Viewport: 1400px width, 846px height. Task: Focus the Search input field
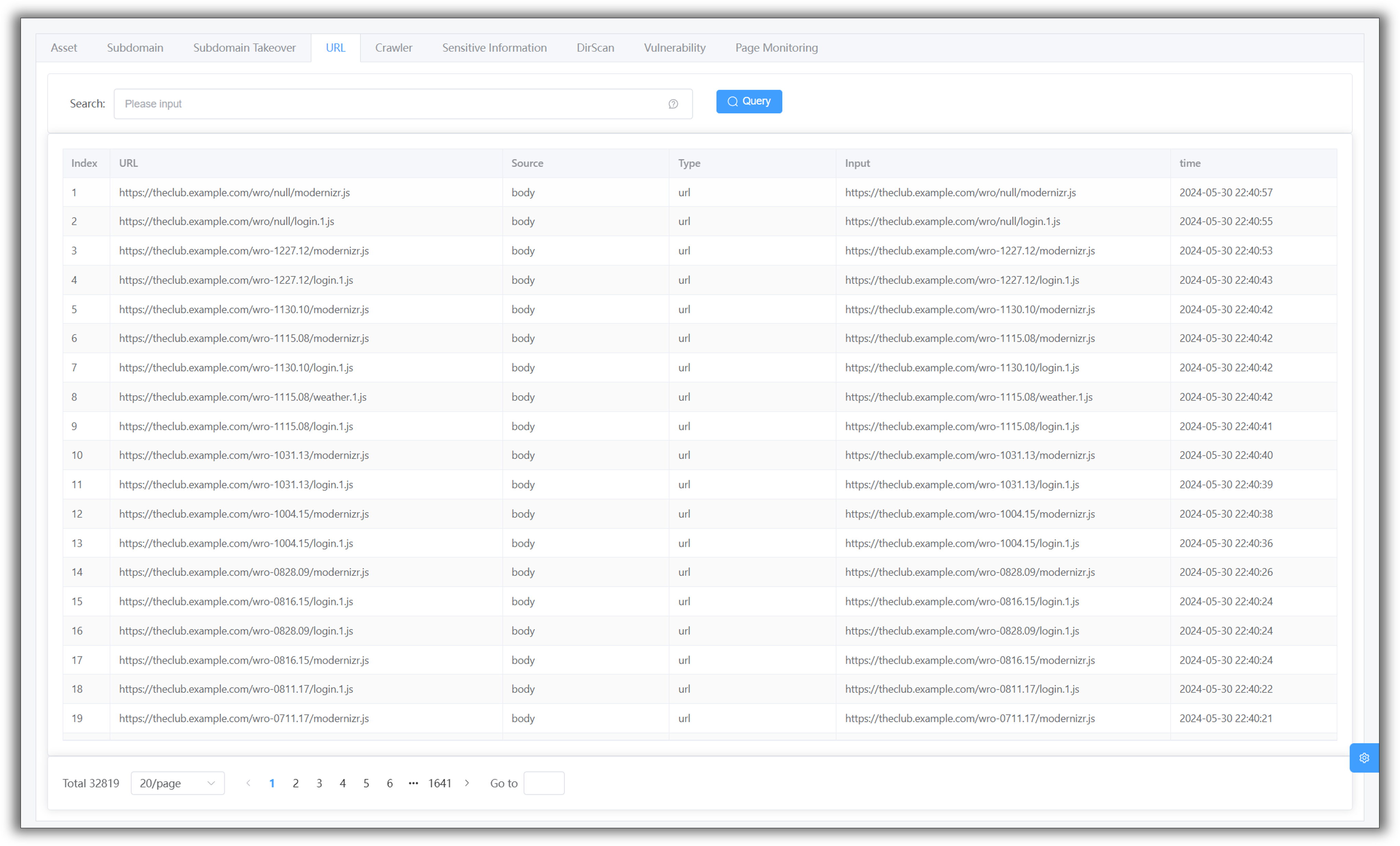click(392, 104)
